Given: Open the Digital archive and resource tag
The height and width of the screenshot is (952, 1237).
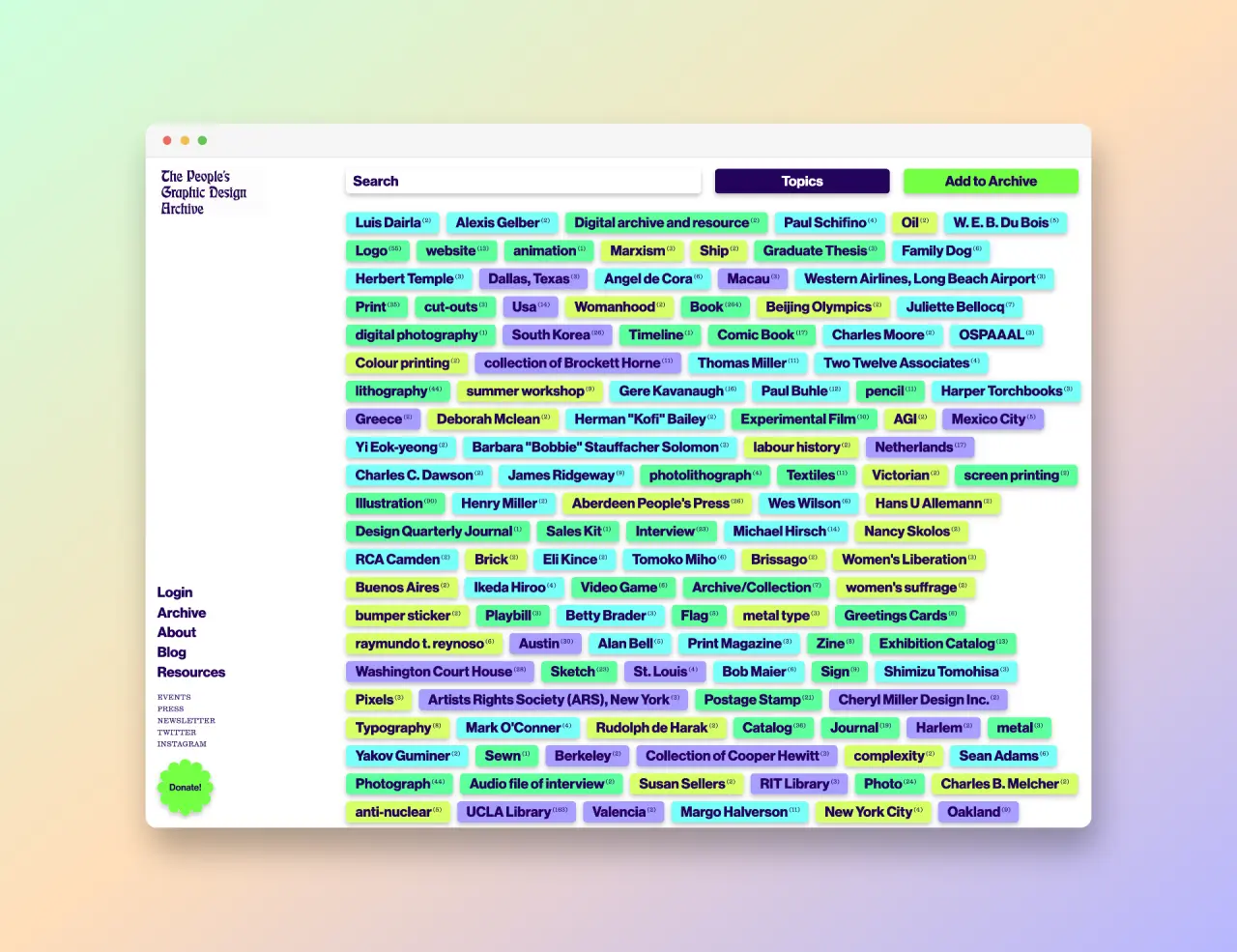Looking at the screenshot, I should pyautogui.click(x=667, y=222).
